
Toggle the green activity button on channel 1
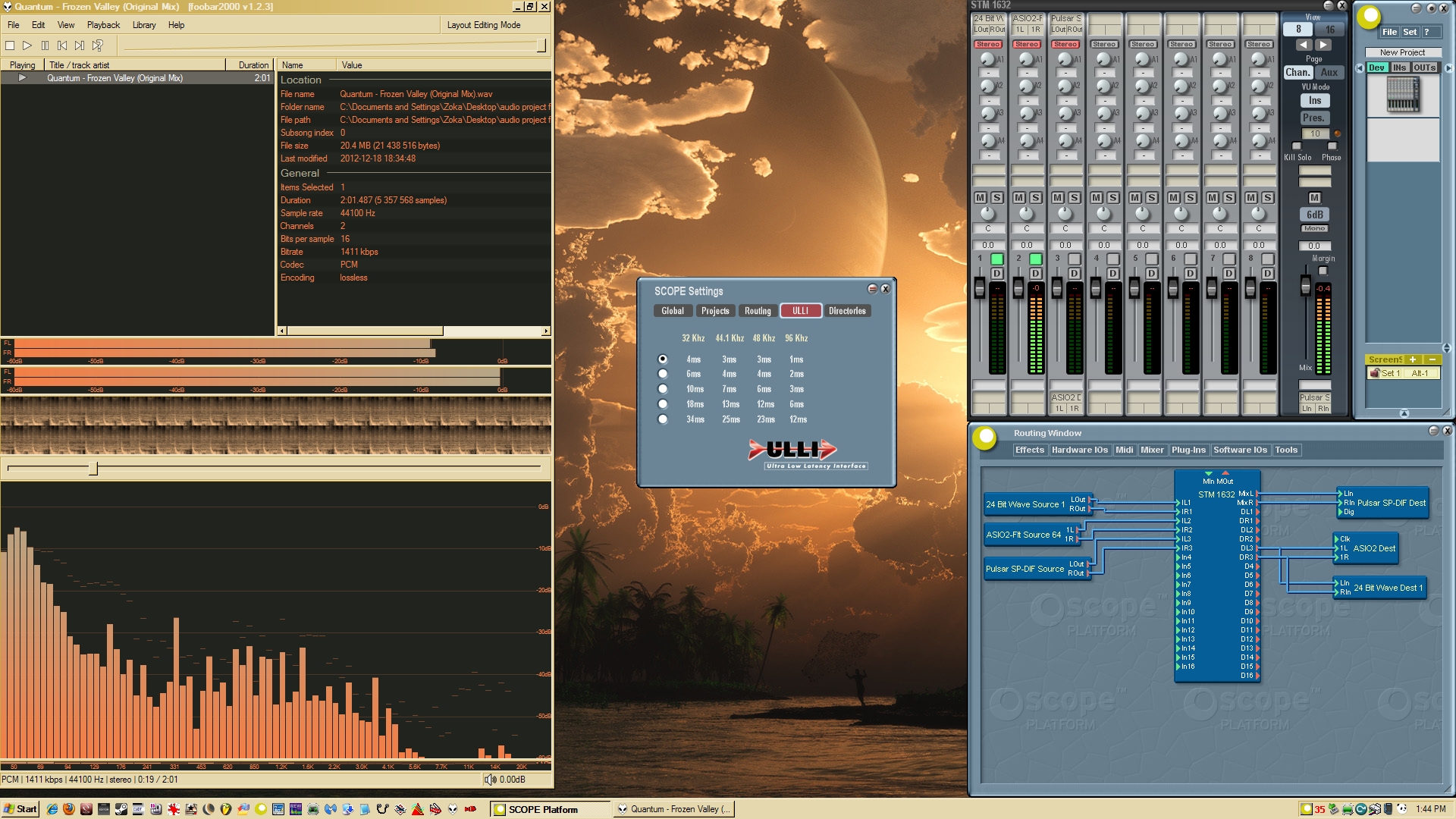(x=997, y=259)
